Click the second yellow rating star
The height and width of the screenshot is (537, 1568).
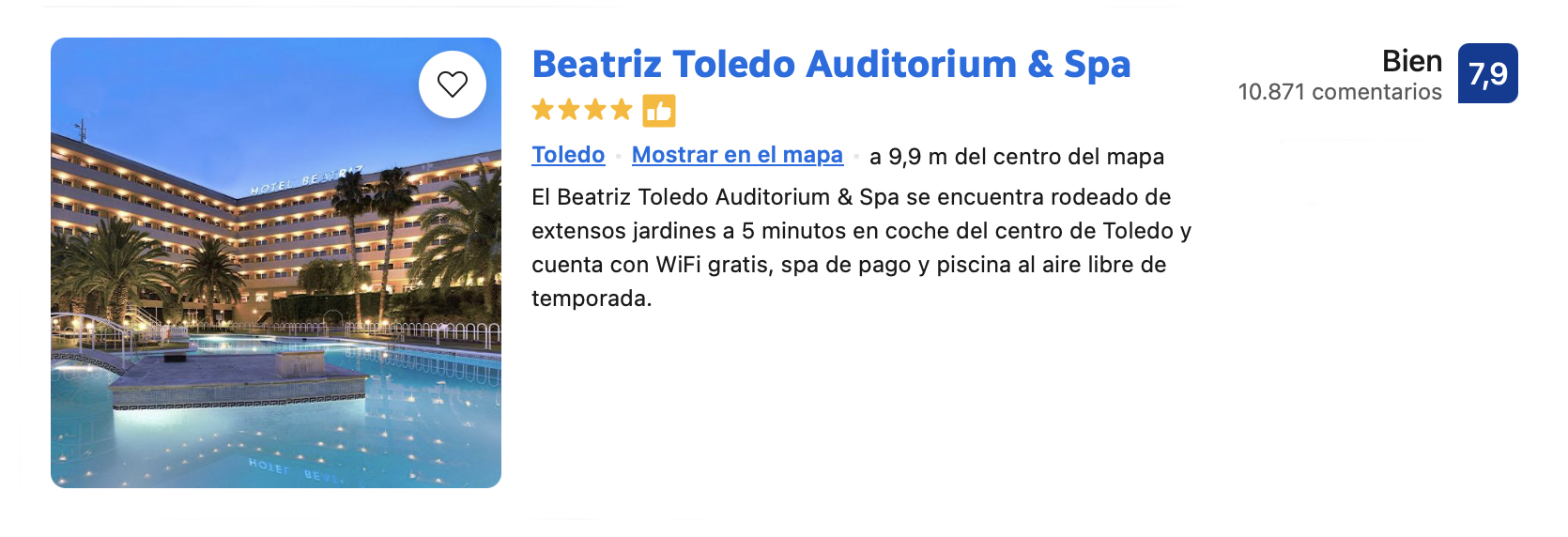(569, 111)
